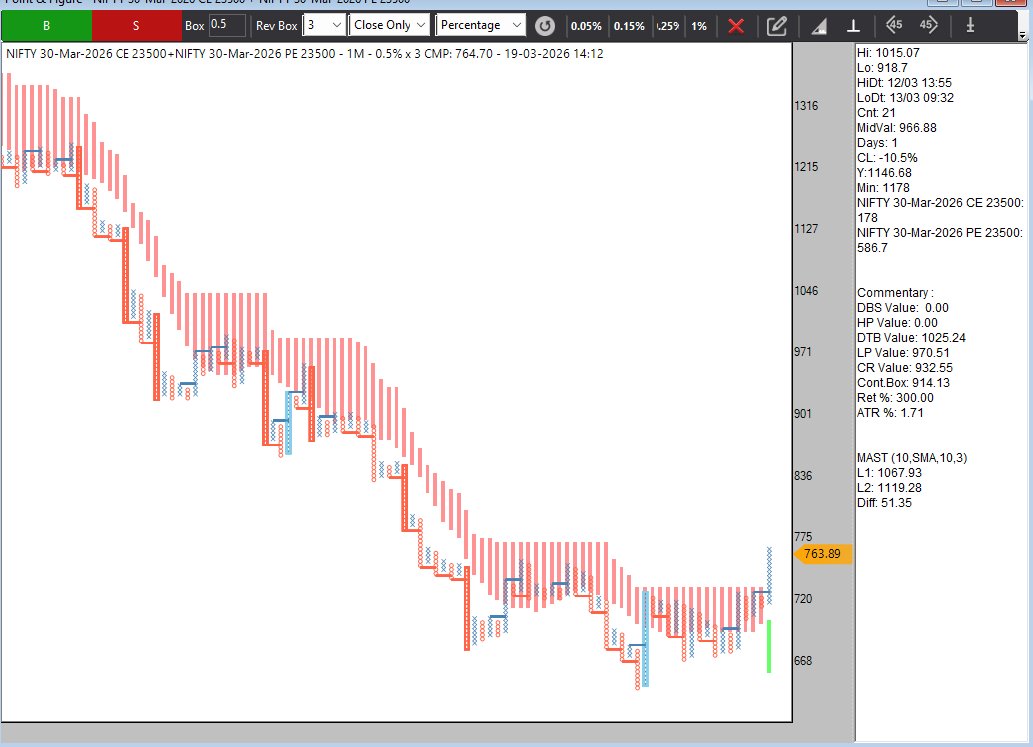The image size is (1033, 747).
Task: Click the 'CL: -10.5%' entry
Action: (887, 158)
